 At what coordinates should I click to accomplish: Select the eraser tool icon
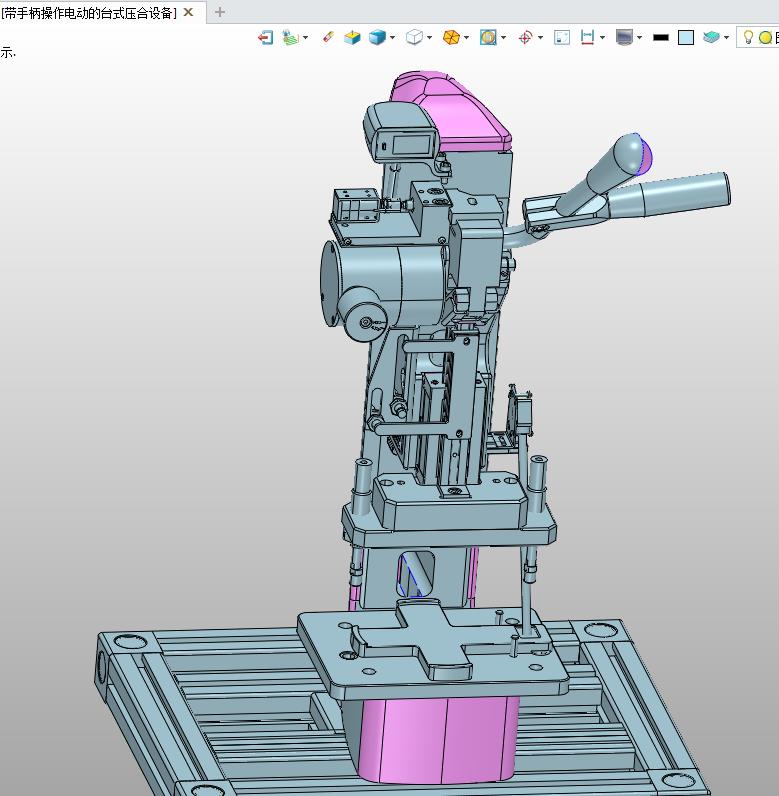pos(328,37)
